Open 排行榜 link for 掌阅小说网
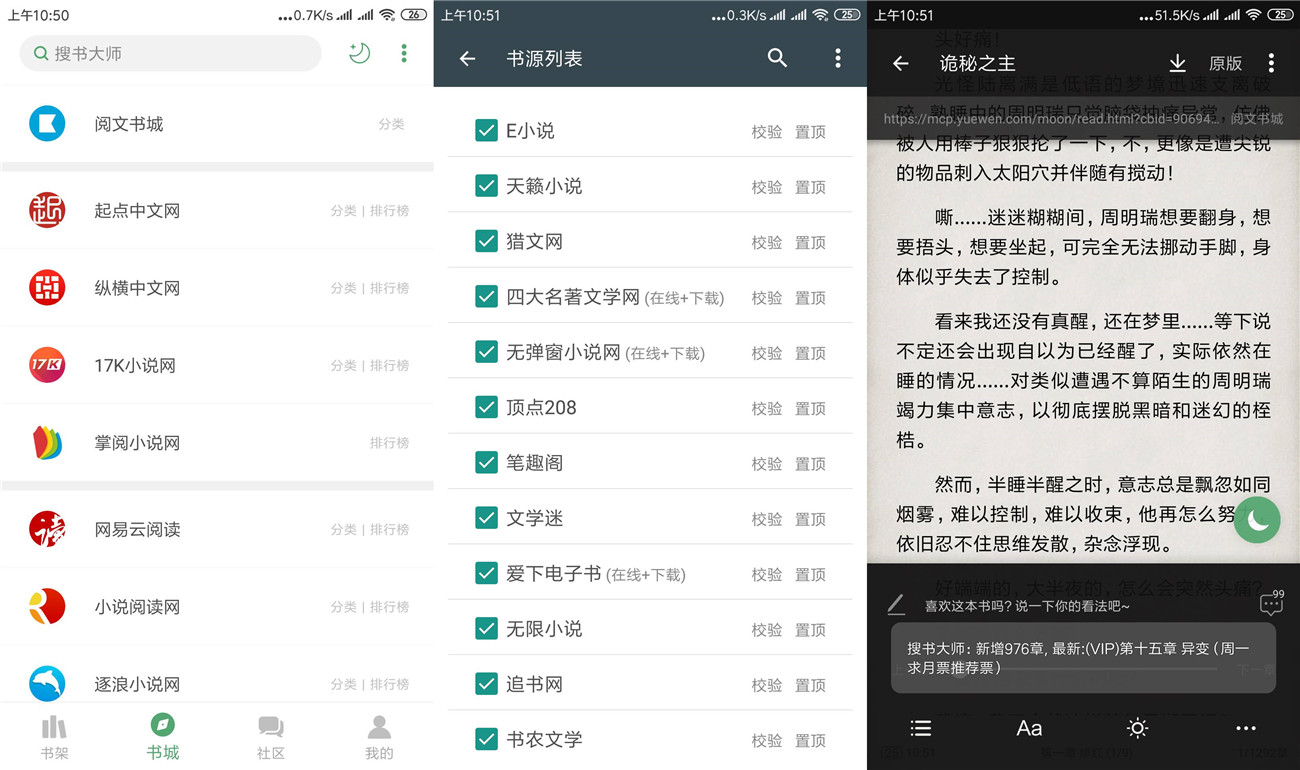Viewport: 1300px width, 770px height. [x=389, y=442]
